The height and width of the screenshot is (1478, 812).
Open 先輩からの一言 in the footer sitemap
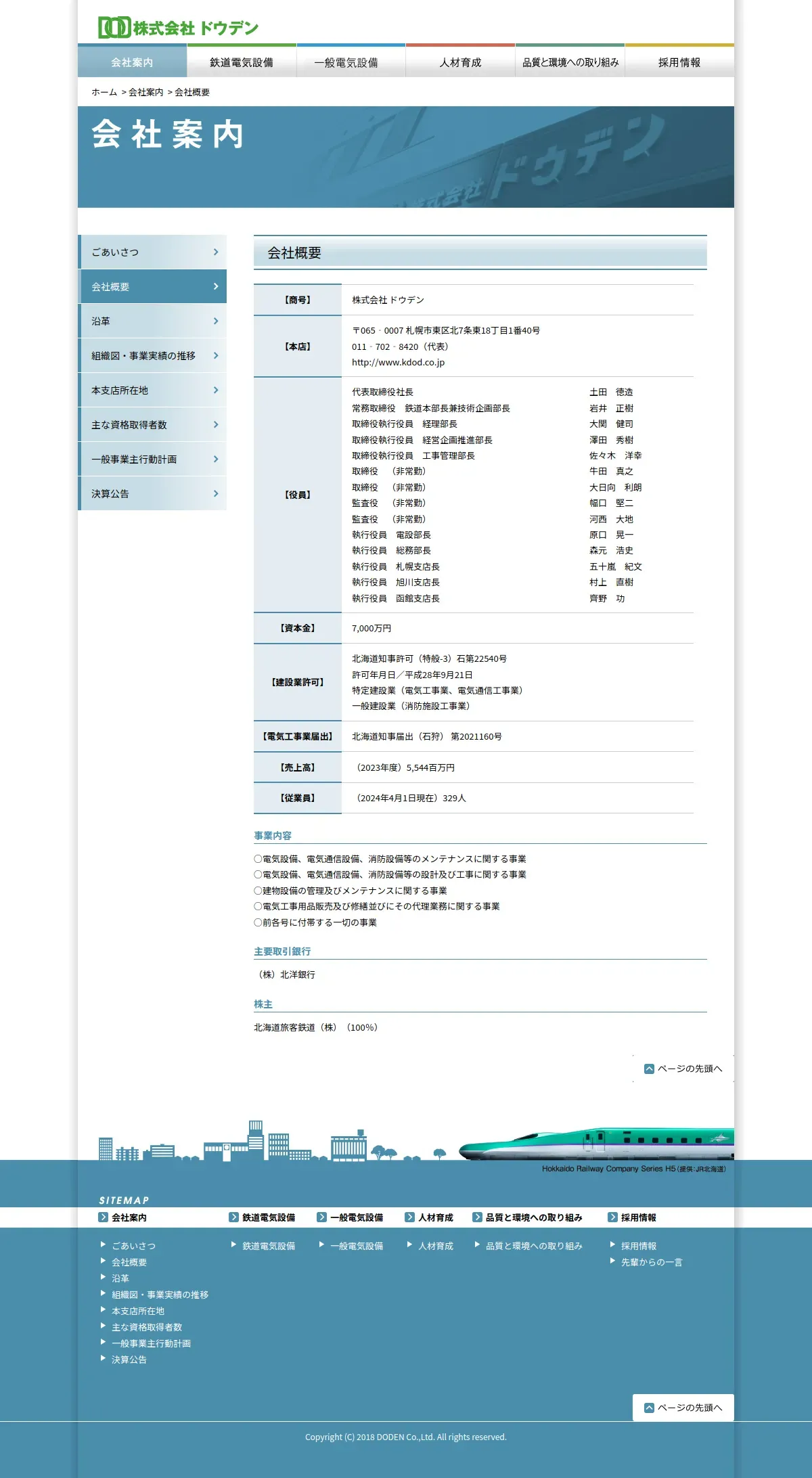click(x=652, y=1262)
